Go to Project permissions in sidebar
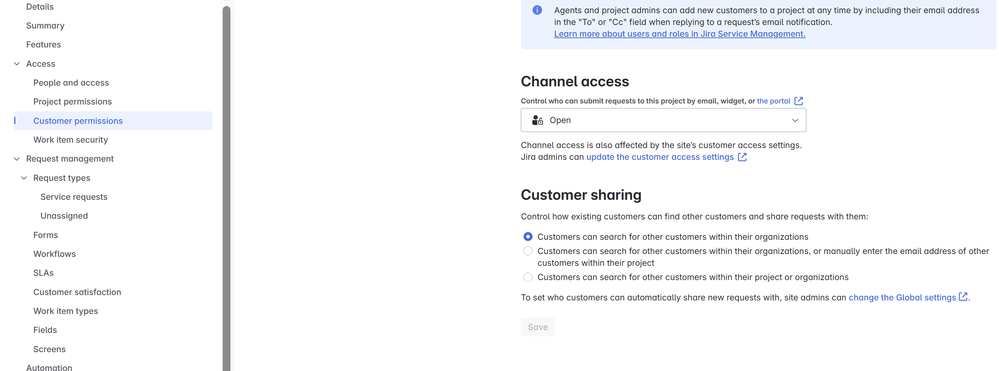The width and height of the screenshot is (999, 371). tap(72, 101)
